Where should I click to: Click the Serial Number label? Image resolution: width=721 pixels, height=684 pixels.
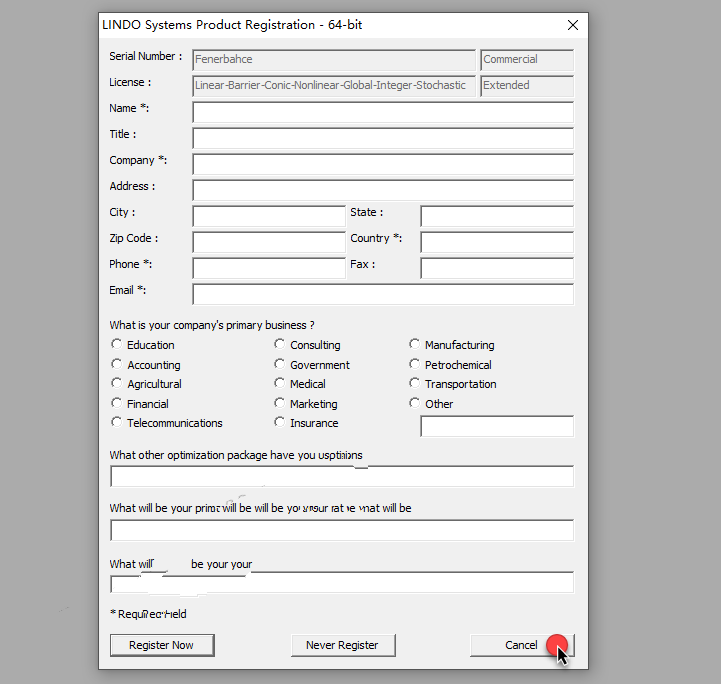pos(145,56)
